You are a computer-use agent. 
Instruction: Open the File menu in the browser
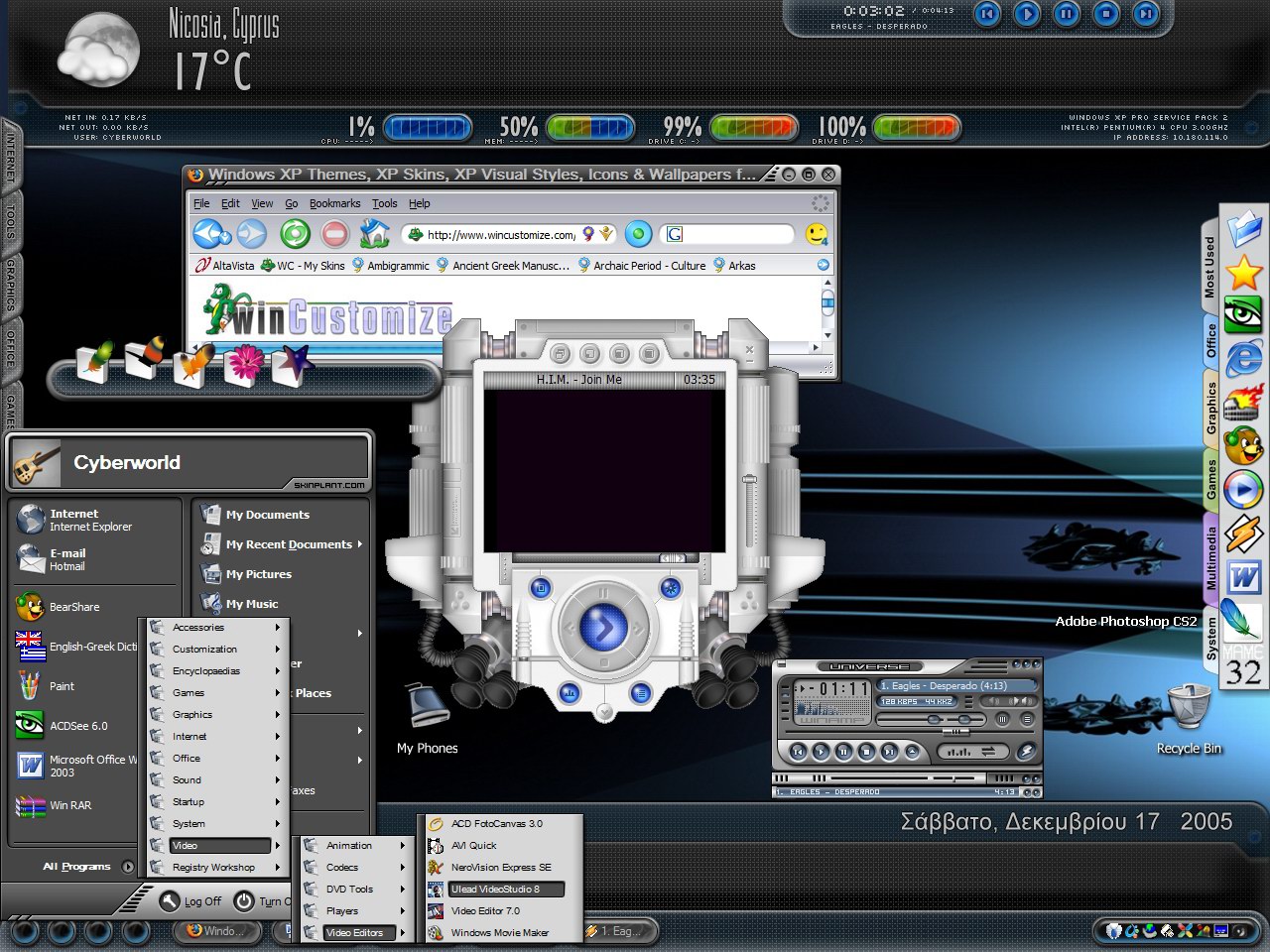[201, 203]
